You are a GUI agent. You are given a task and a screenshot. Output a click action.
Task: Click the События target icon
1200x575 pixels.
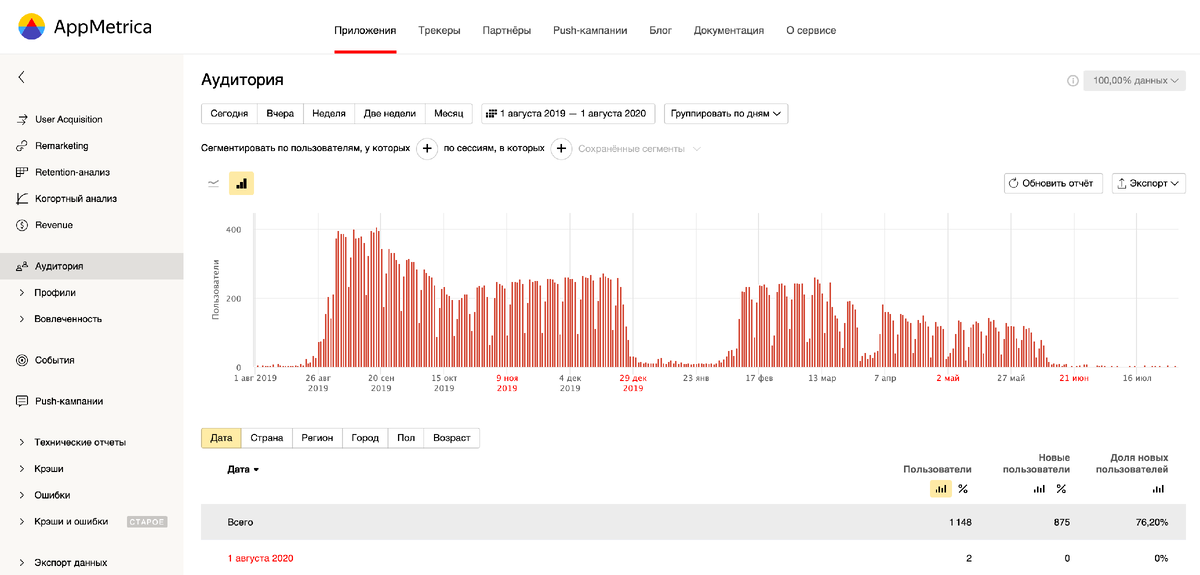pos(22,360)
